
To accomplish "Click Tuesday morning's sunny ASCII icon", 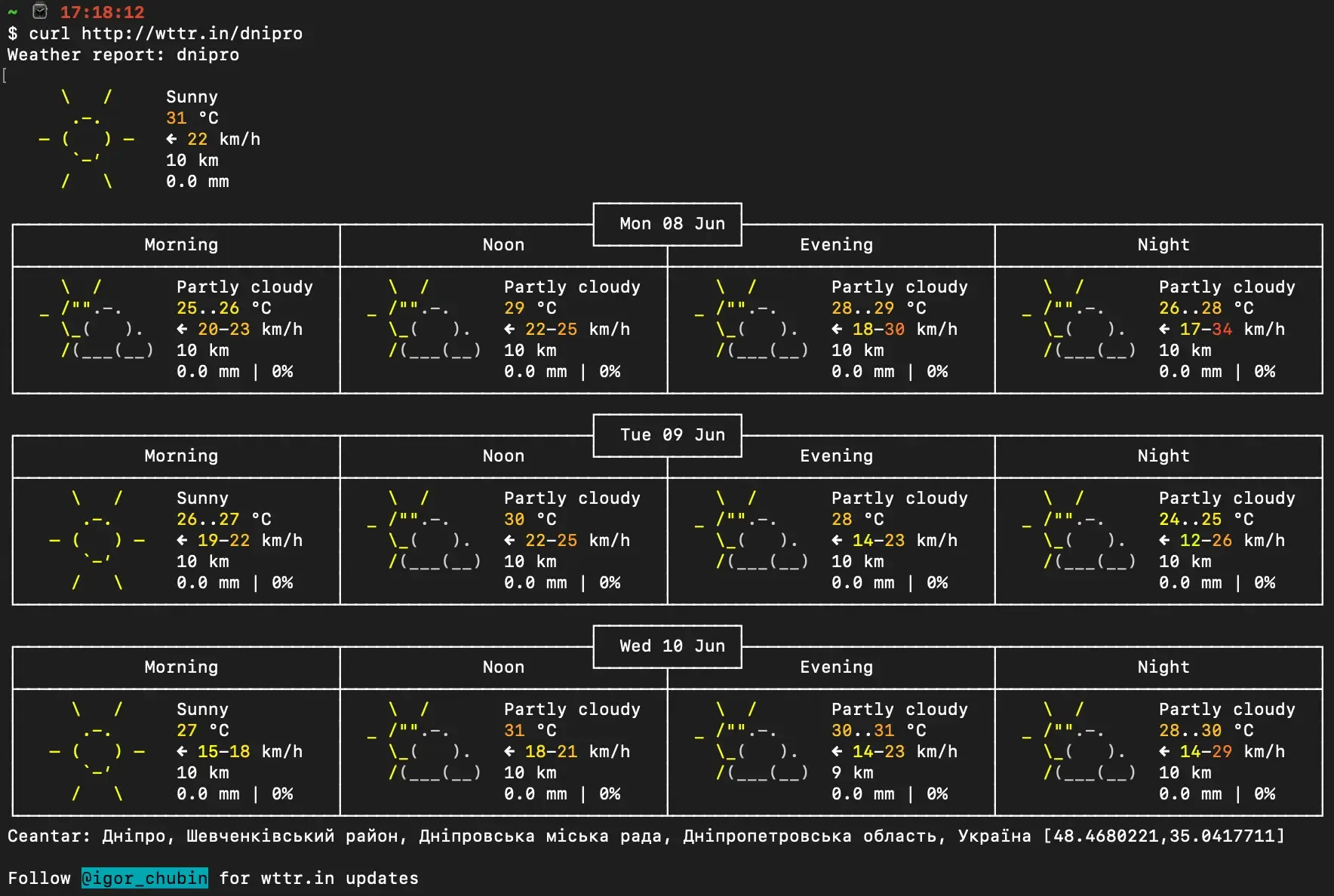I will [x=97, y=541].
